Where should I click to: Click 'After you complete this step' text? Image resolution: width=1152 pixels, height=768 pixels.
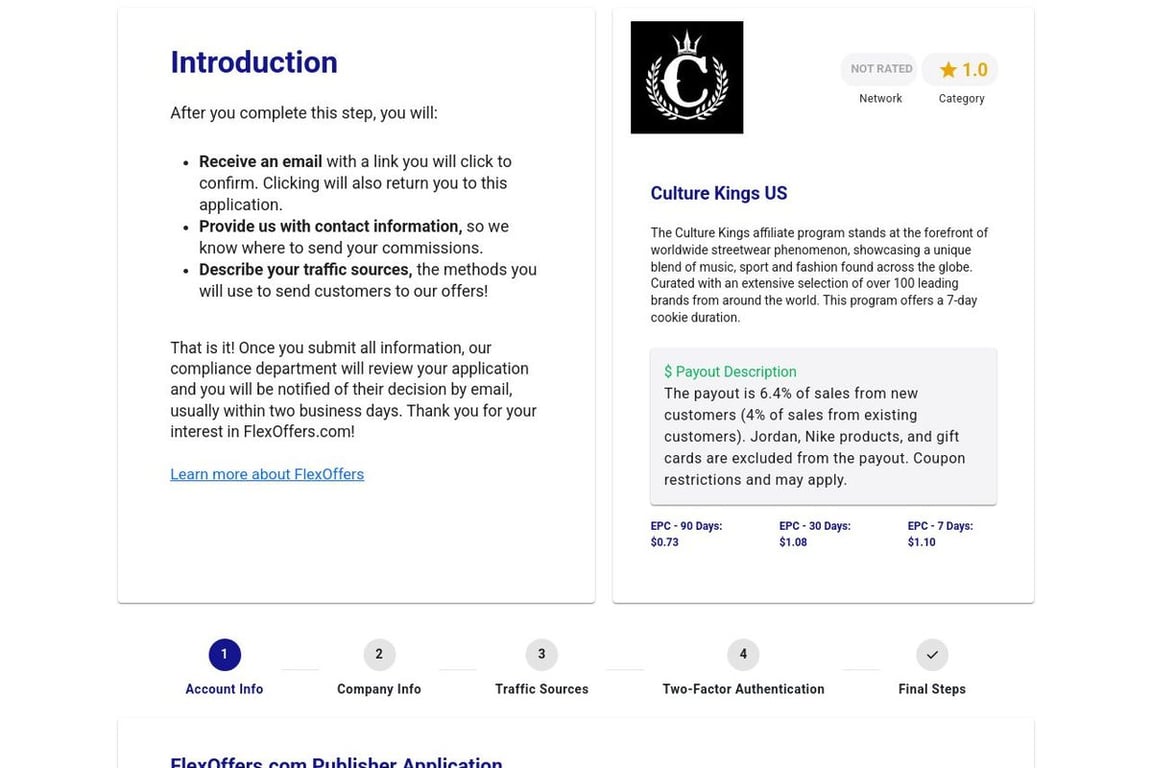303,113
